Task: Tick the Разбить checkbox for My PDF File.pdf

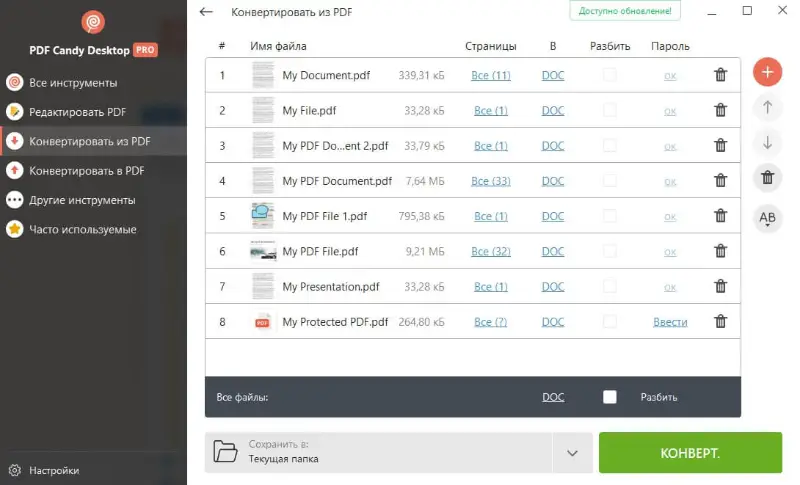Action: click(x=609, y=251)
